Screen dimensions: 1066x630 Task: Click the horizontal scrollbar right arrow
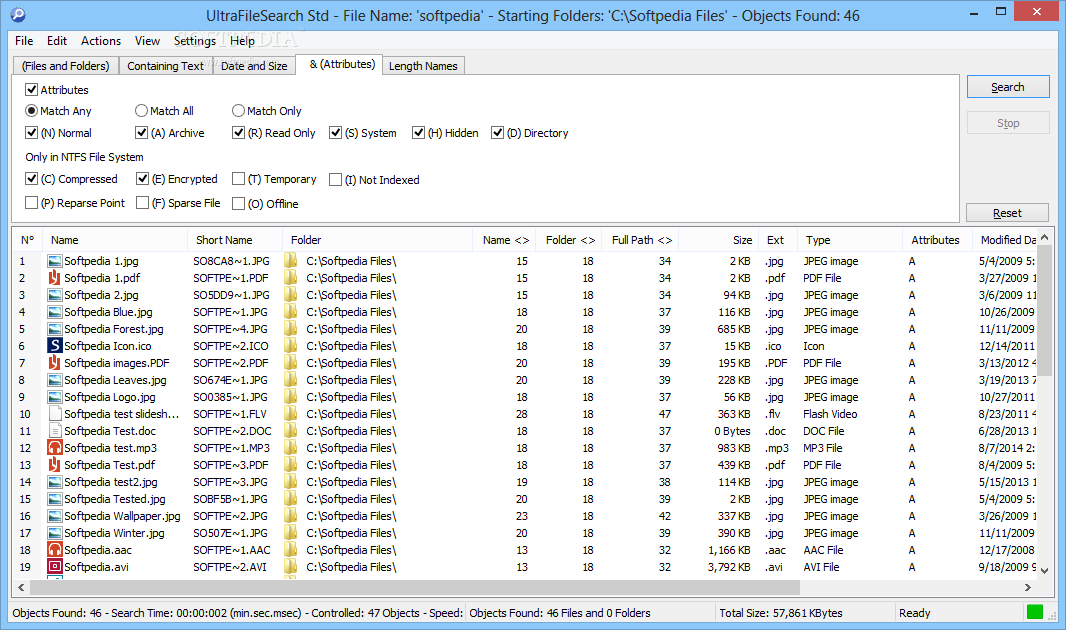(x=1028, y=587)
